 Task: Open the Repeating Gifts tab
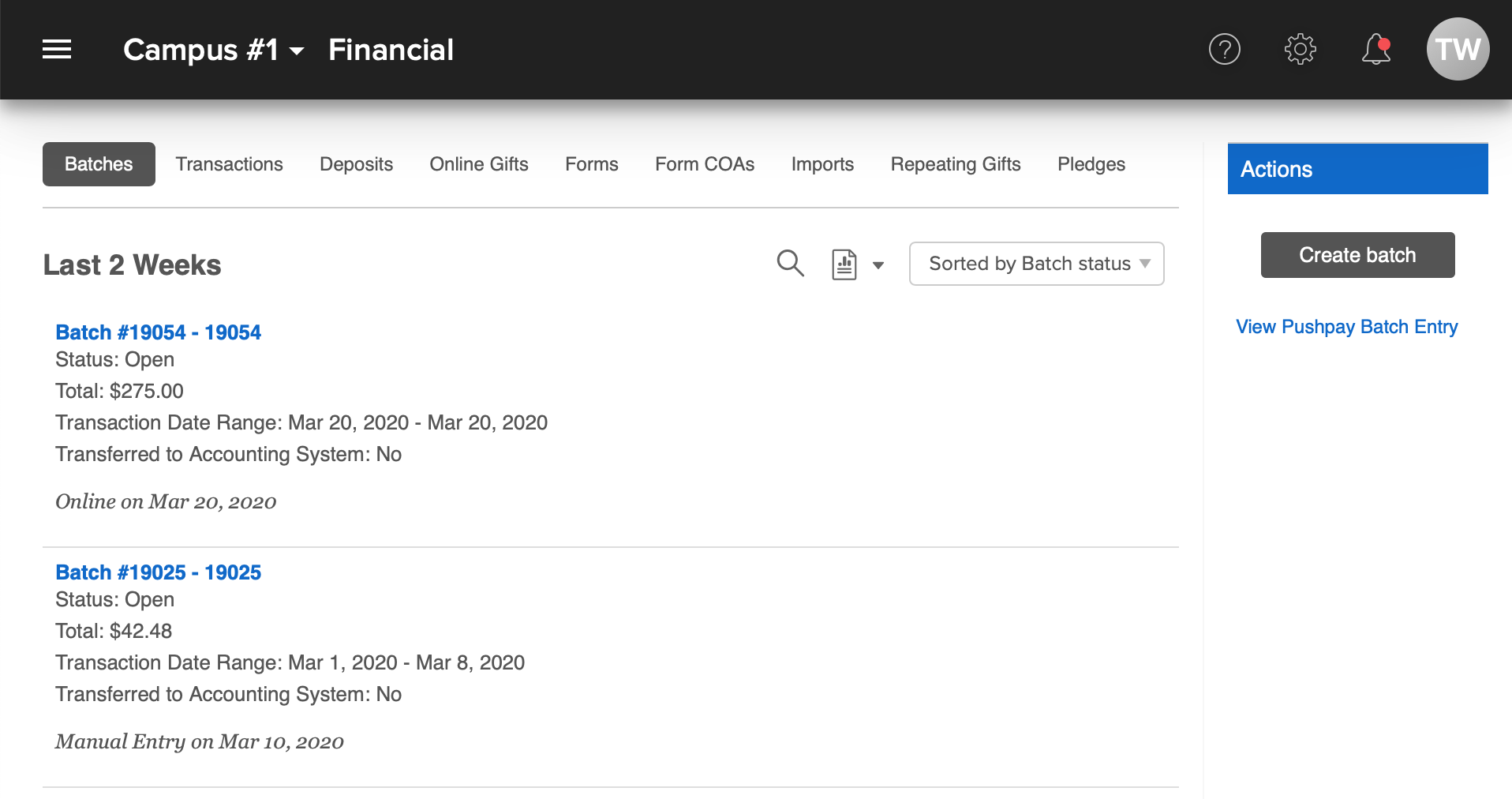tap(955, 164)
